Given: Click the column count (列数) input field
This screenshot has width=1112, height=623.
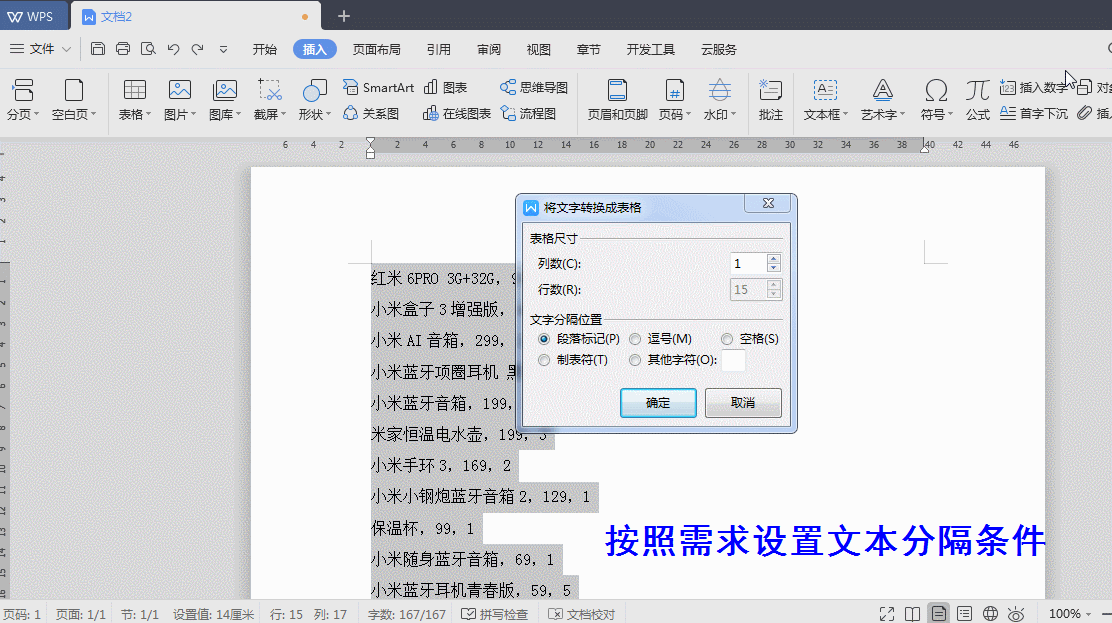Looking at the screenshot, I should click(x=748, y=263).
